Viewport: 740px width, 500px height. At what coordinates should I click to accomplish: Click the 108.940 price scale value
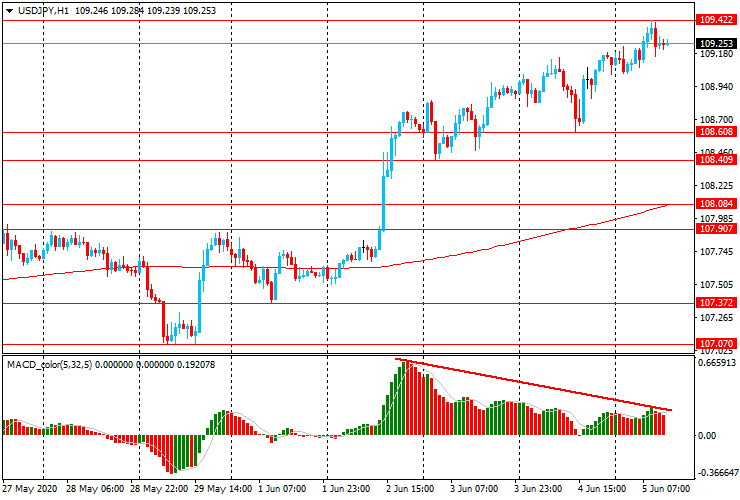click(716, 87)
